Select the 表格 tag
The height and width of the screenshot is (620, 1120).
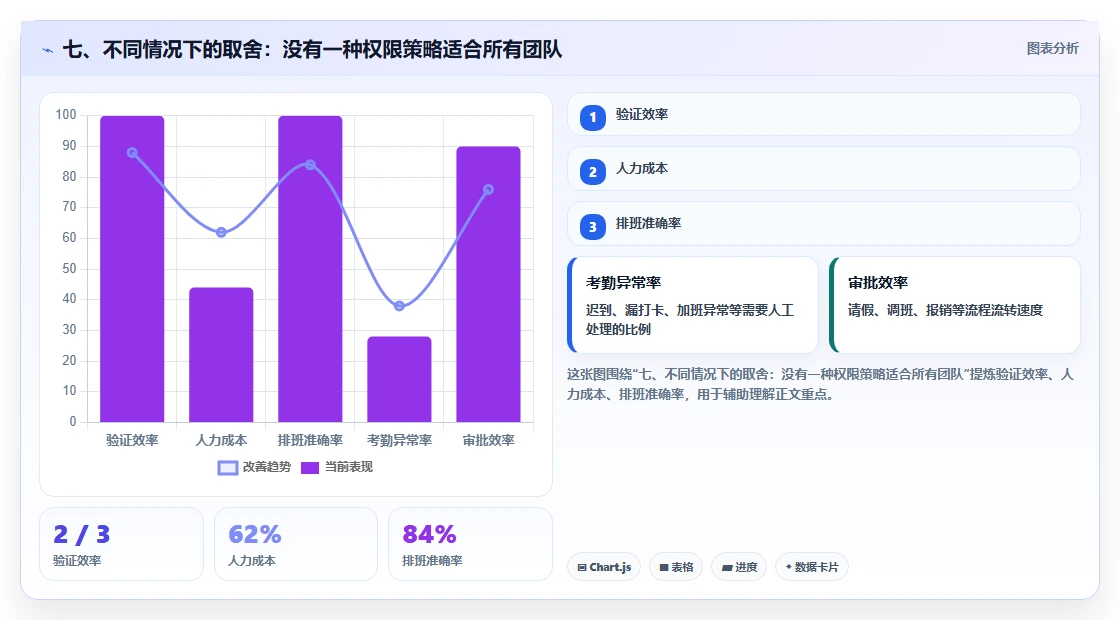676,567
